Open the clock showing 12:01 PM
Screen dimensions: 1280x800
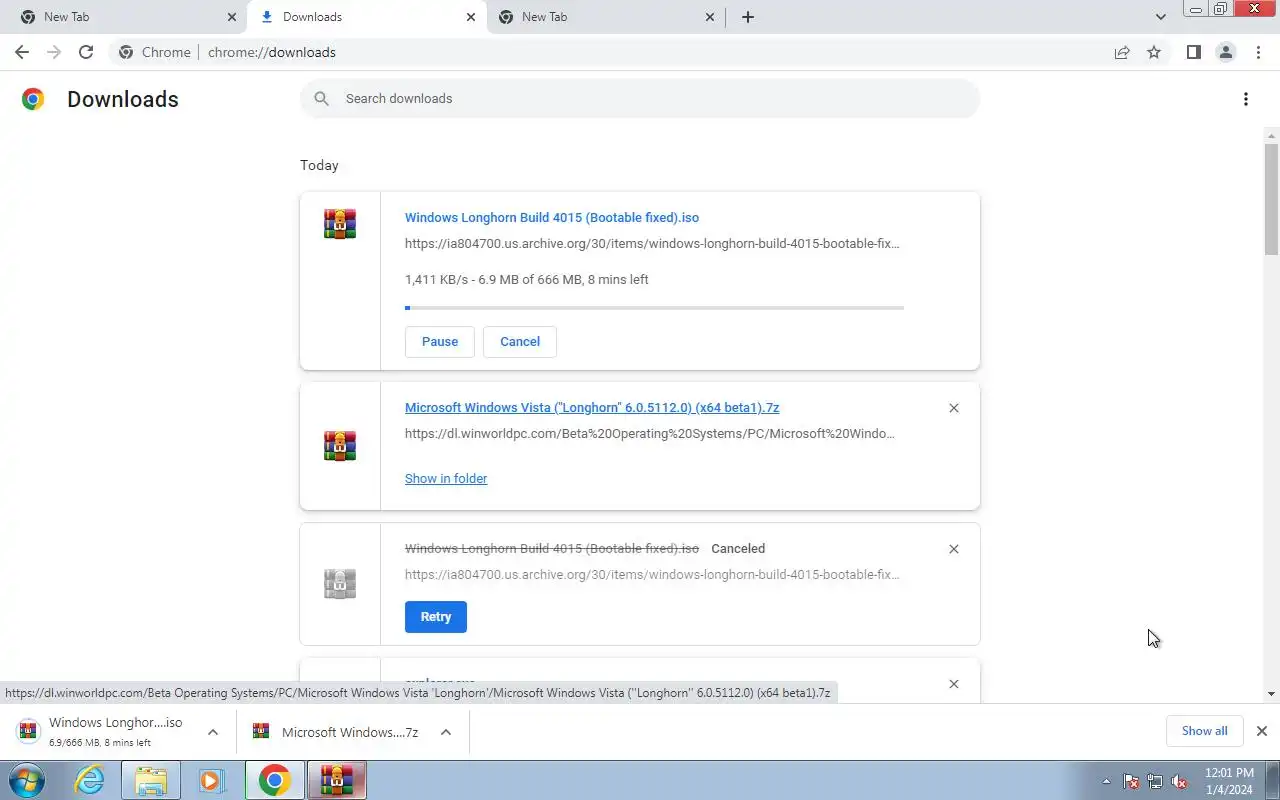click(x=1229, y=781)
